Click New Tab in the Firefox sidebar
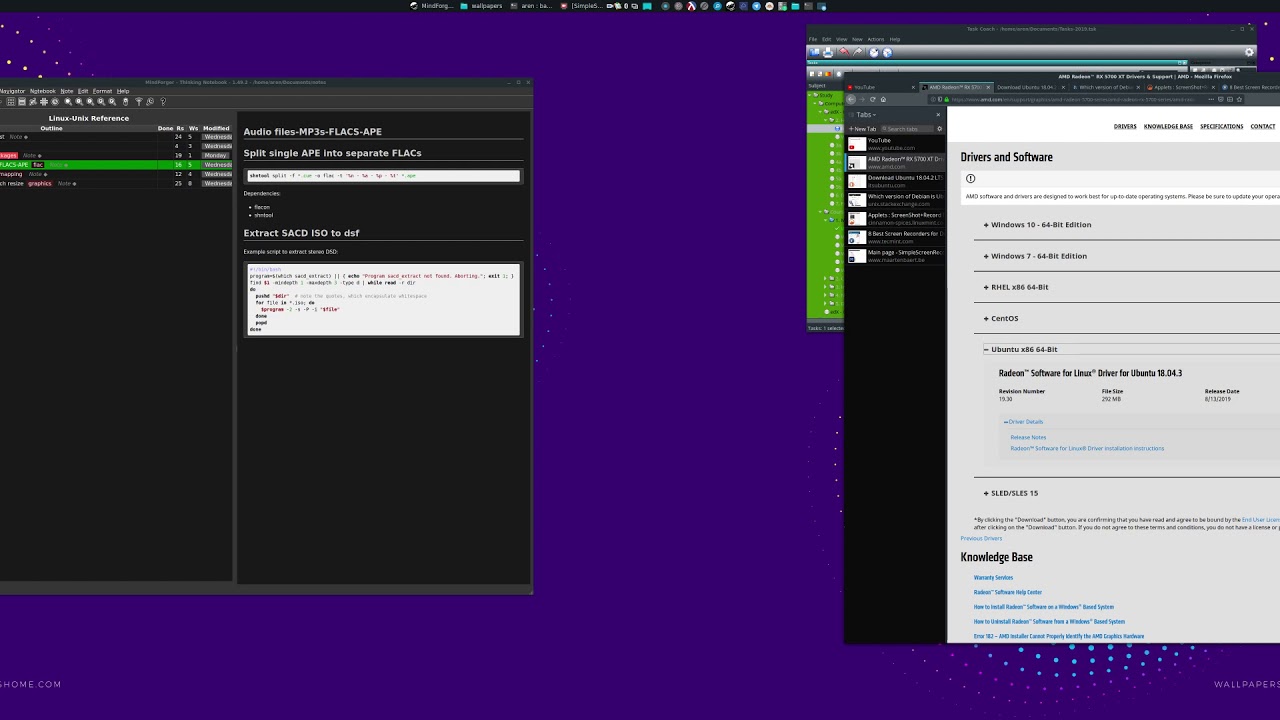This screenshot has width=1280, height=720. click(862, 129)
